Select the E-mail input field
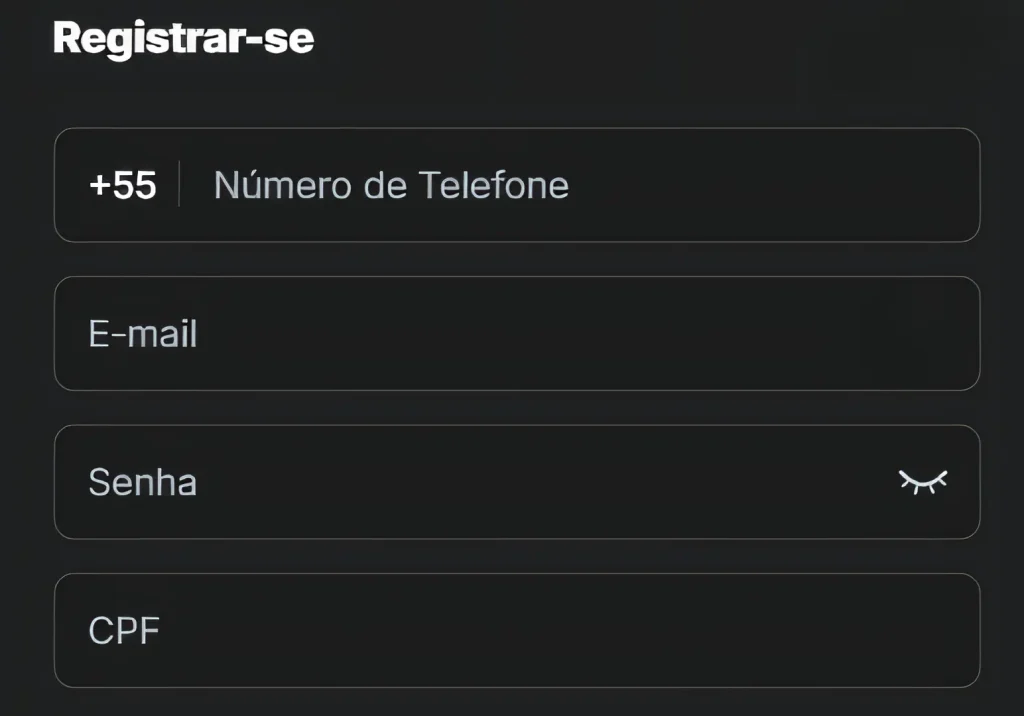 coord(517,333)
